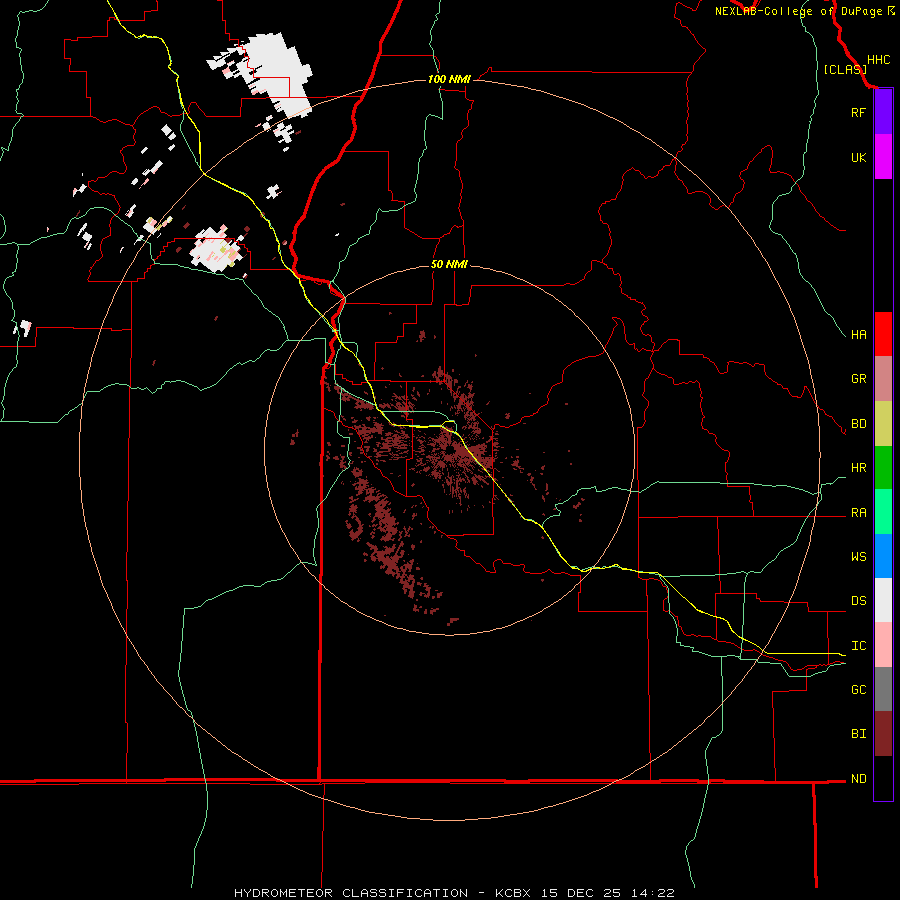Click the yellow-olive BD swatch
900x900 pixels.
(883, 424)
